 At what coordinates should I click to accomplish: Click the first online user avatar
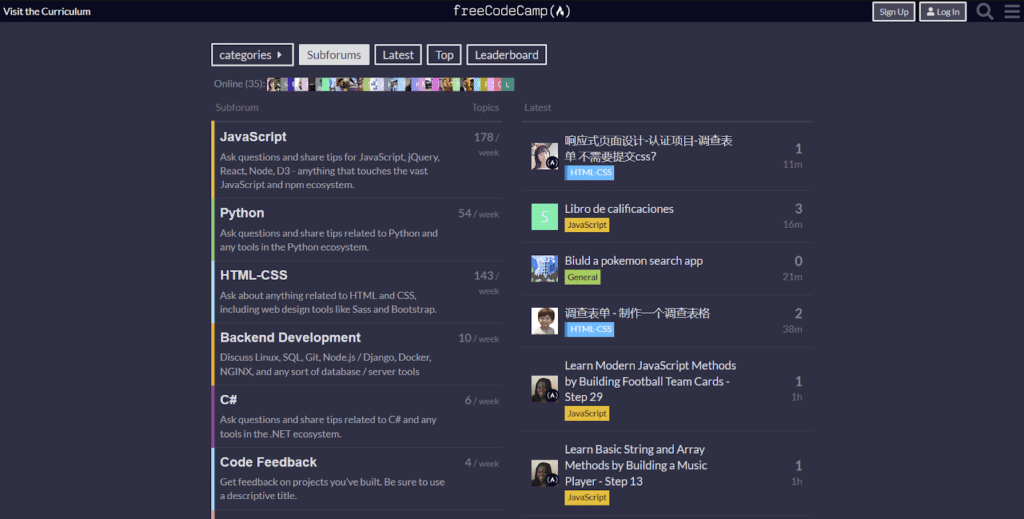coord(274,84)
